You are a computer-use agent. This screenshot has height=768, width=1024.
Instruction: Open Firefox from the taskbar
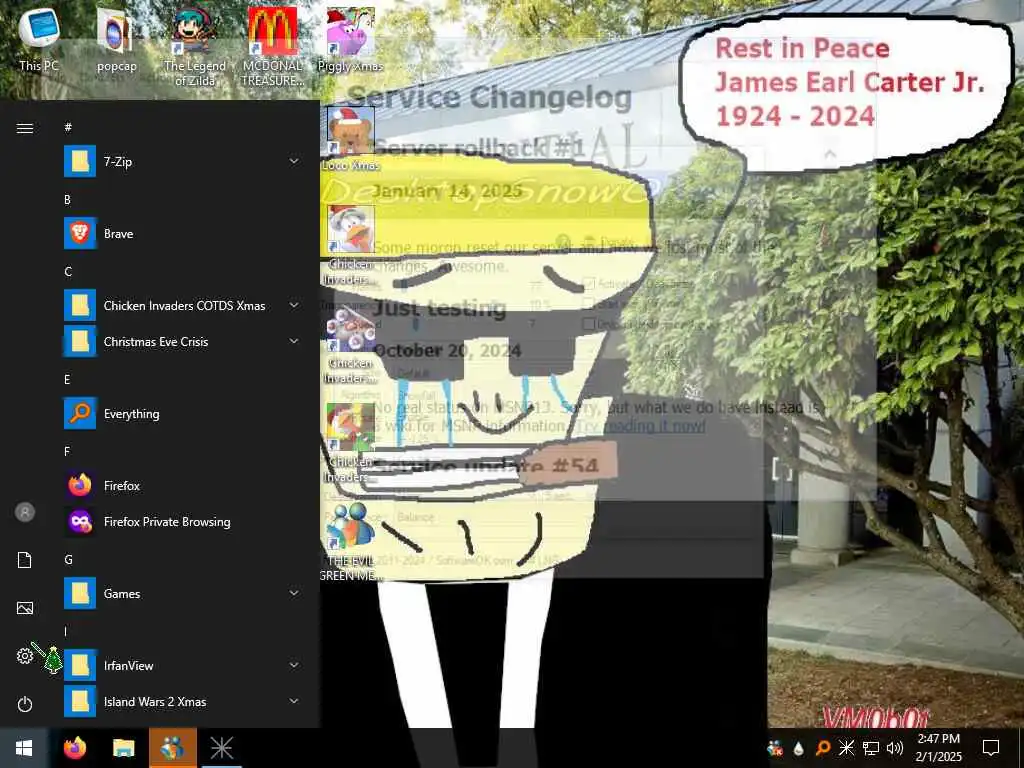coord(74,748)
